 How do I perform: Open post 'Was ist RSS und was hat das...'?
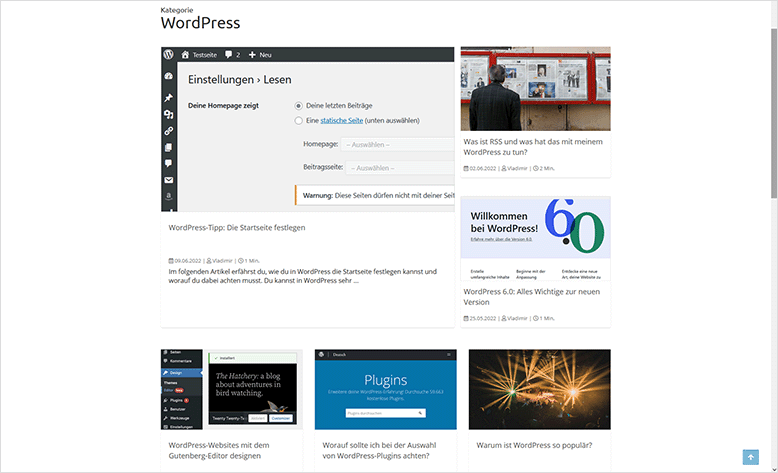coord(533,147)
